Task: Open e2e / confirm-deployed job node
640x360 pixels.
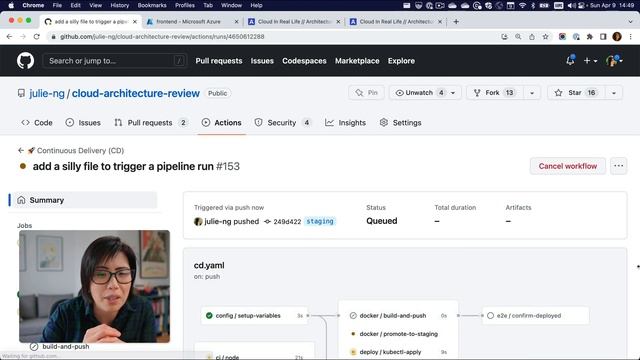Action: pyautogui.click(x=536, y=316)
